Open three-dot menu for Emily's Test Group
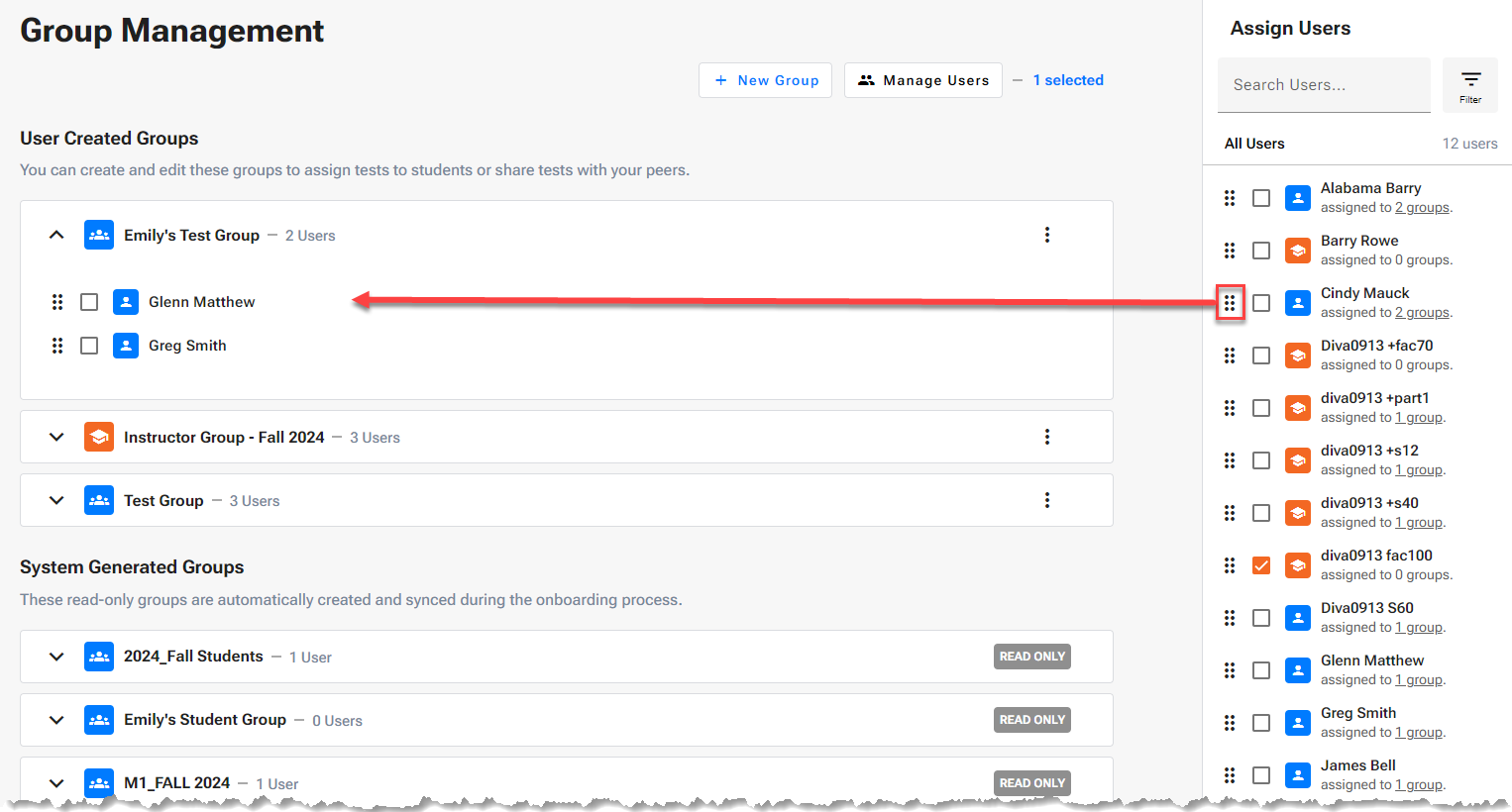The height and width of the screenshot is (812, 1512). pos(1047,235)
